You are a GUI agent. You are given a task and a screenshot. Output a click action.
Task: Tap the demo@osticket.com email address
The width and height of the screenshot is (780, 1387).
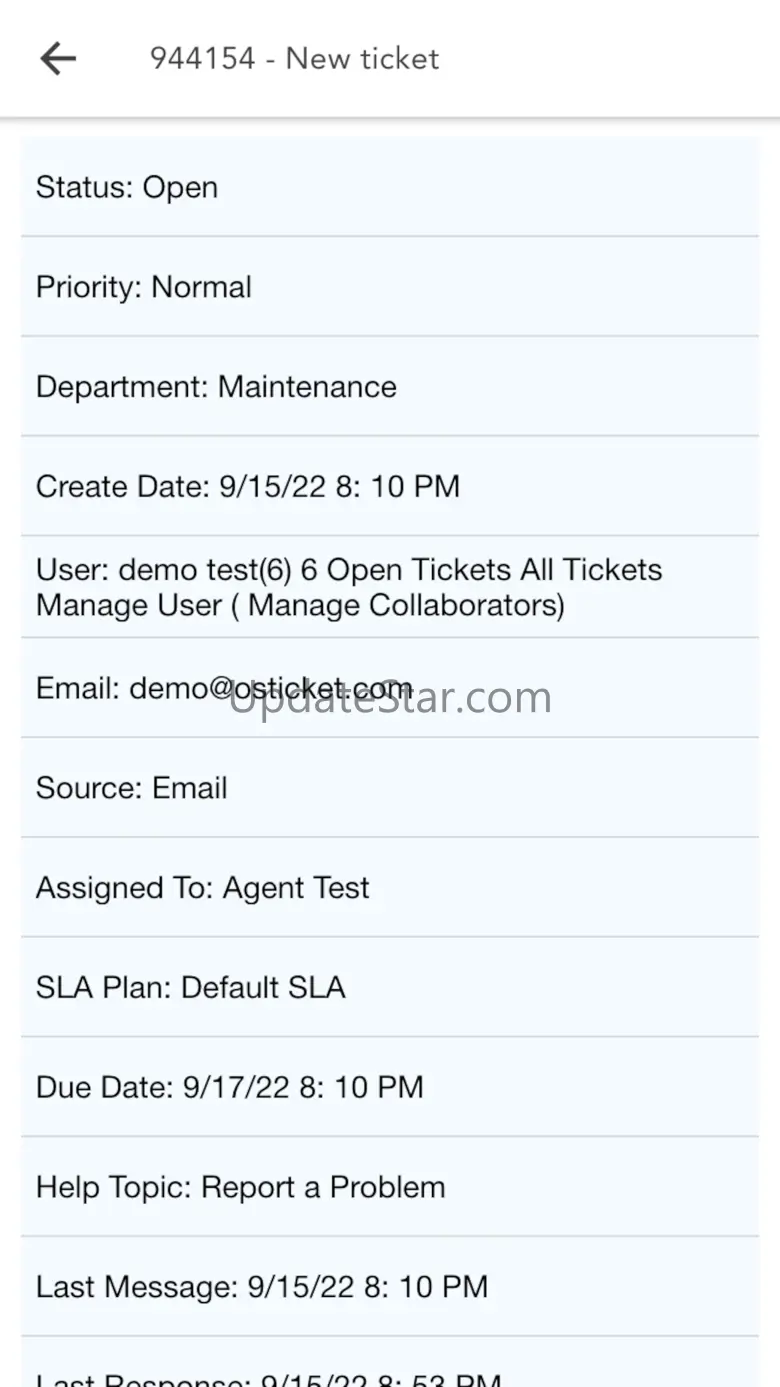(x=270, y=689)
